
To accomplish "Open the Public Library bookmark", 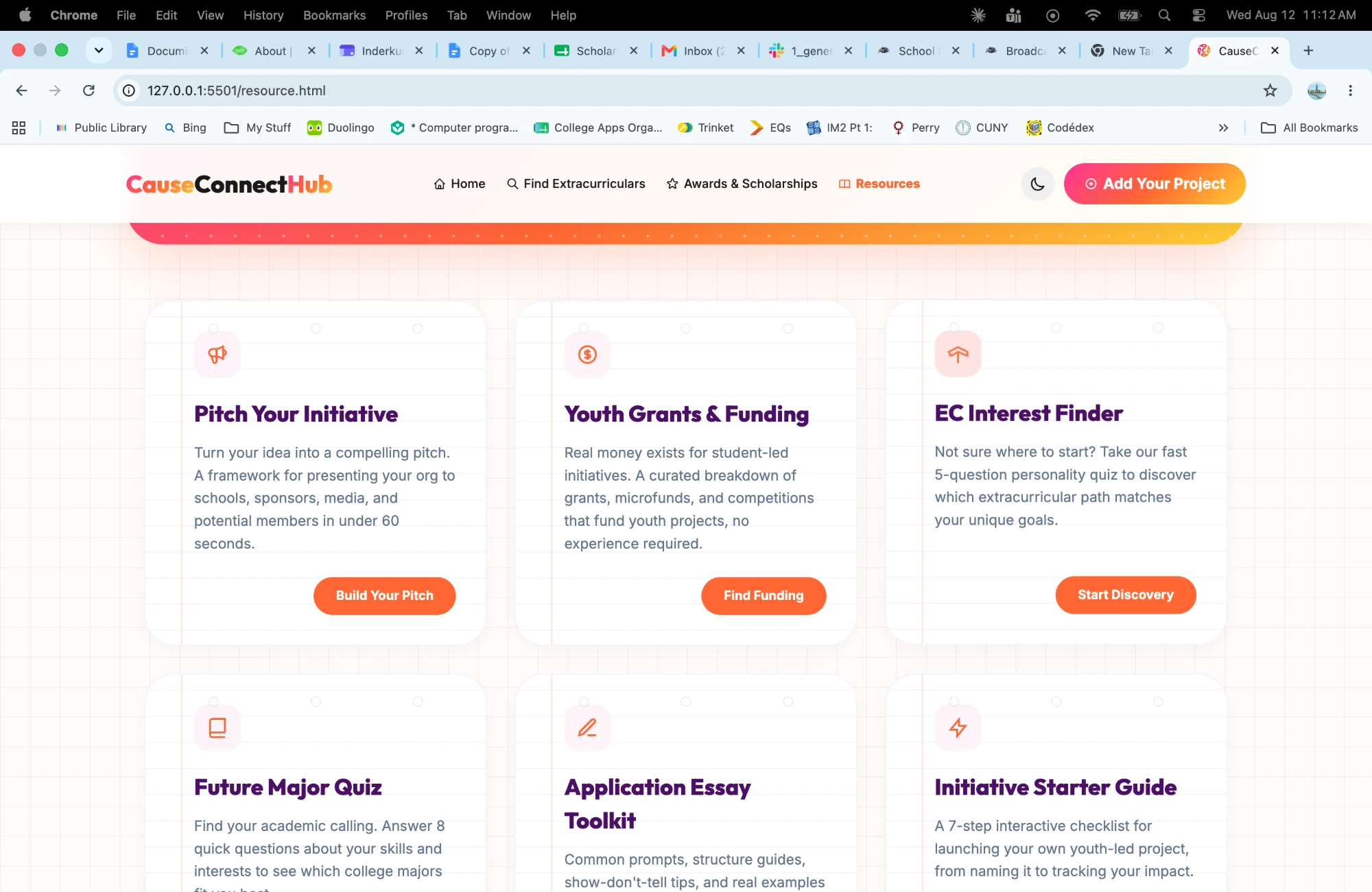I will (x=102, y=128).
